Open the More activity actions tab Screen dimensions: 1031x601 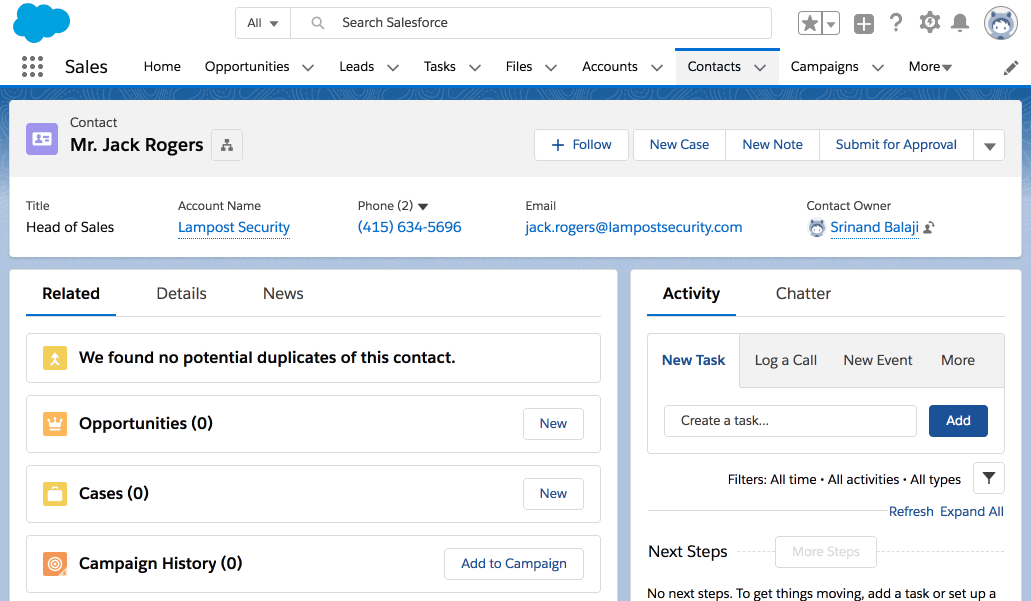pyautogui.click(x=957, y=360)
